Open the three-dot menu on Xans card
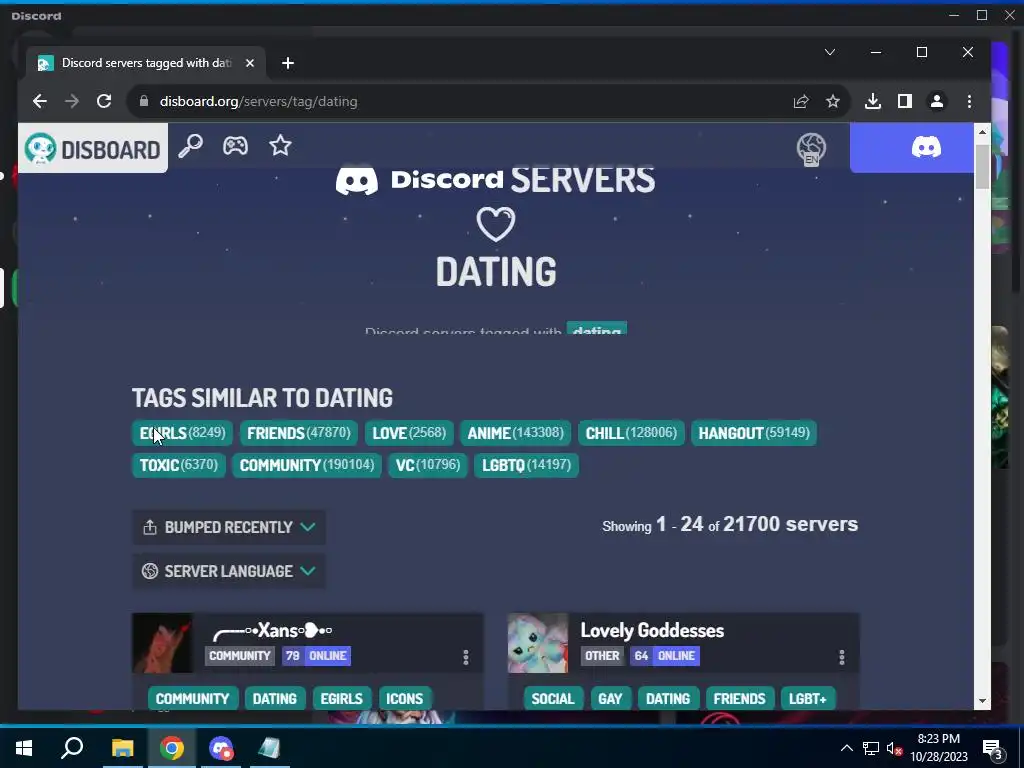 pos(466,657)
